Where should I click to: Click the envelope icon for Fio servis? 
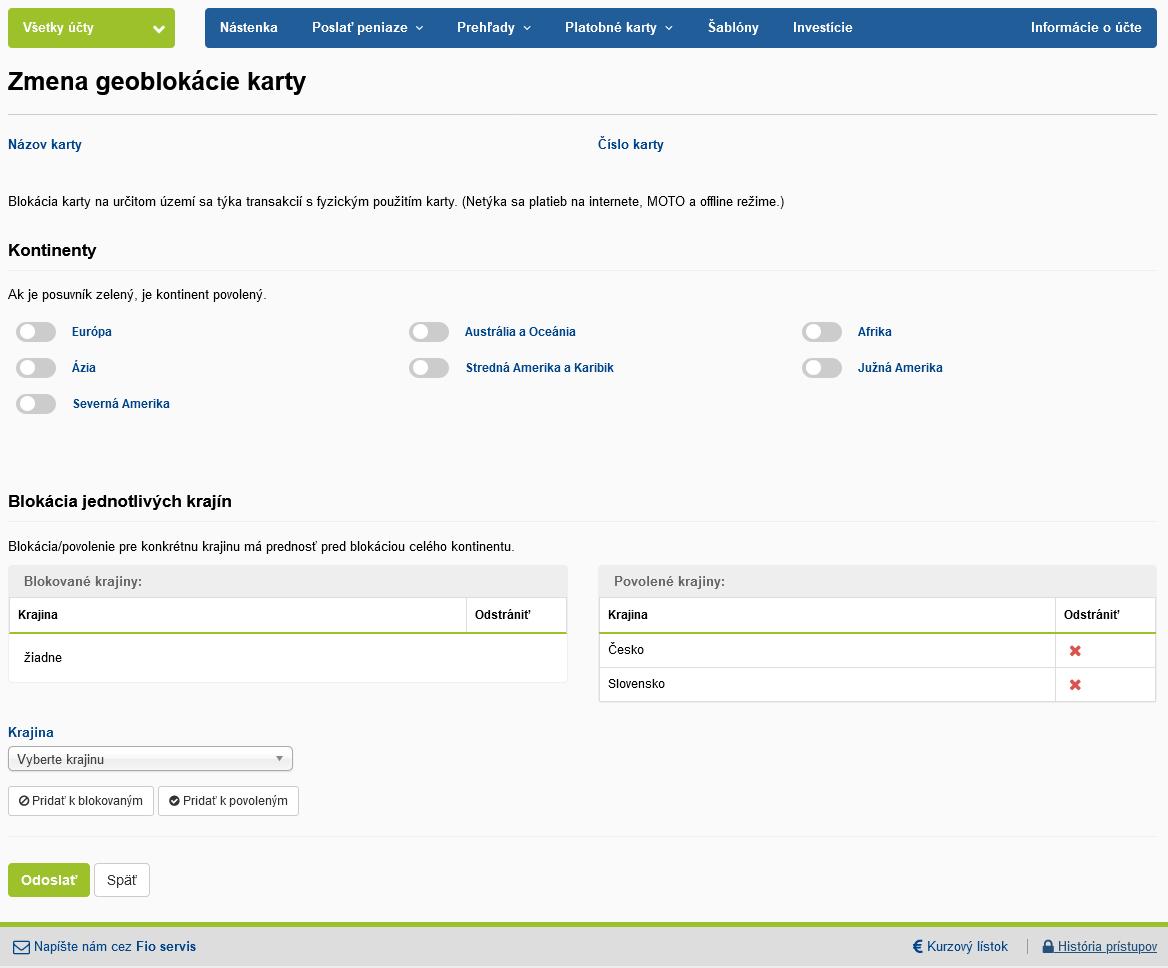point(21,947)
